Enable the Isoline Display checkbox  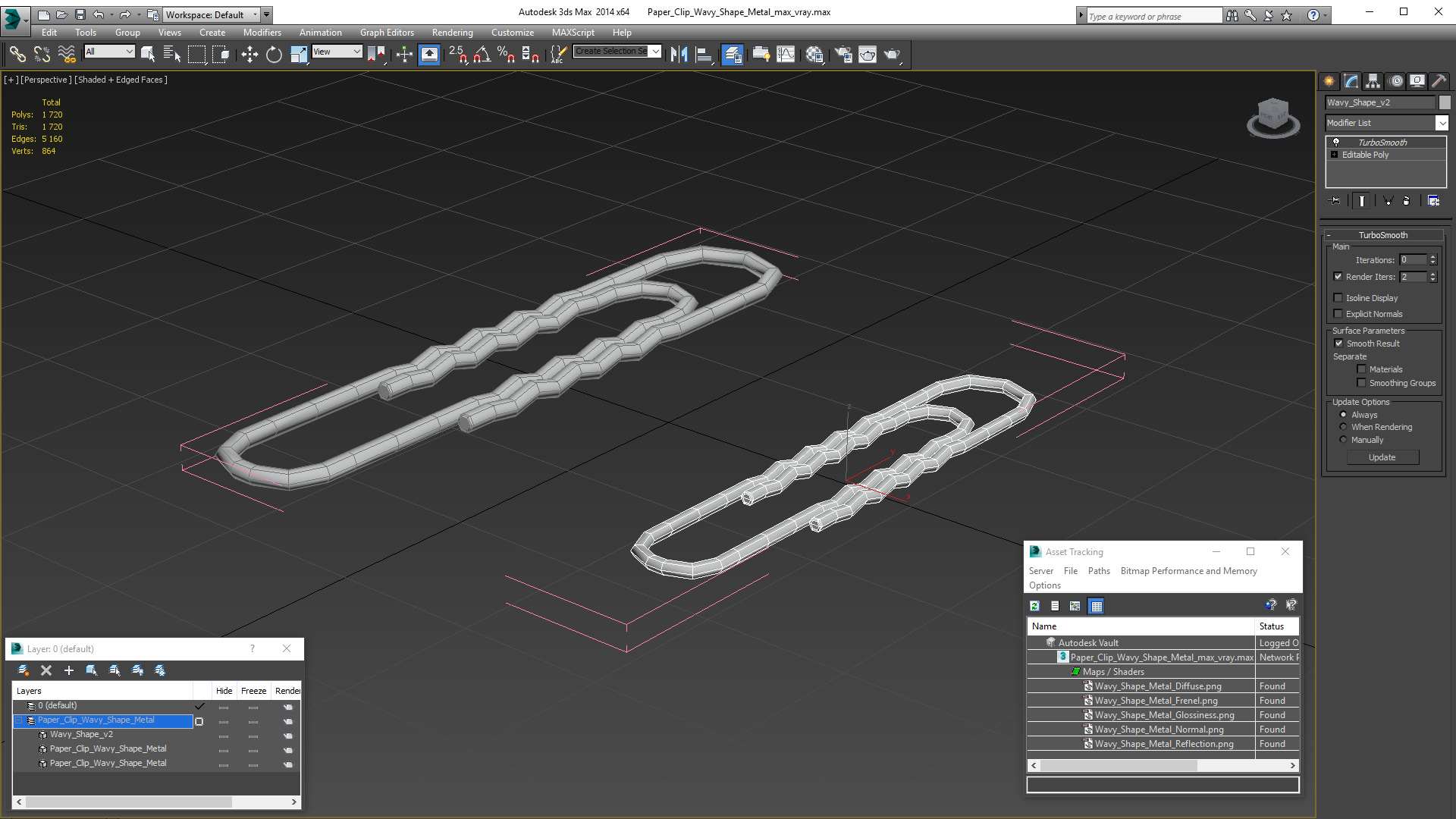pos(1338,298)
